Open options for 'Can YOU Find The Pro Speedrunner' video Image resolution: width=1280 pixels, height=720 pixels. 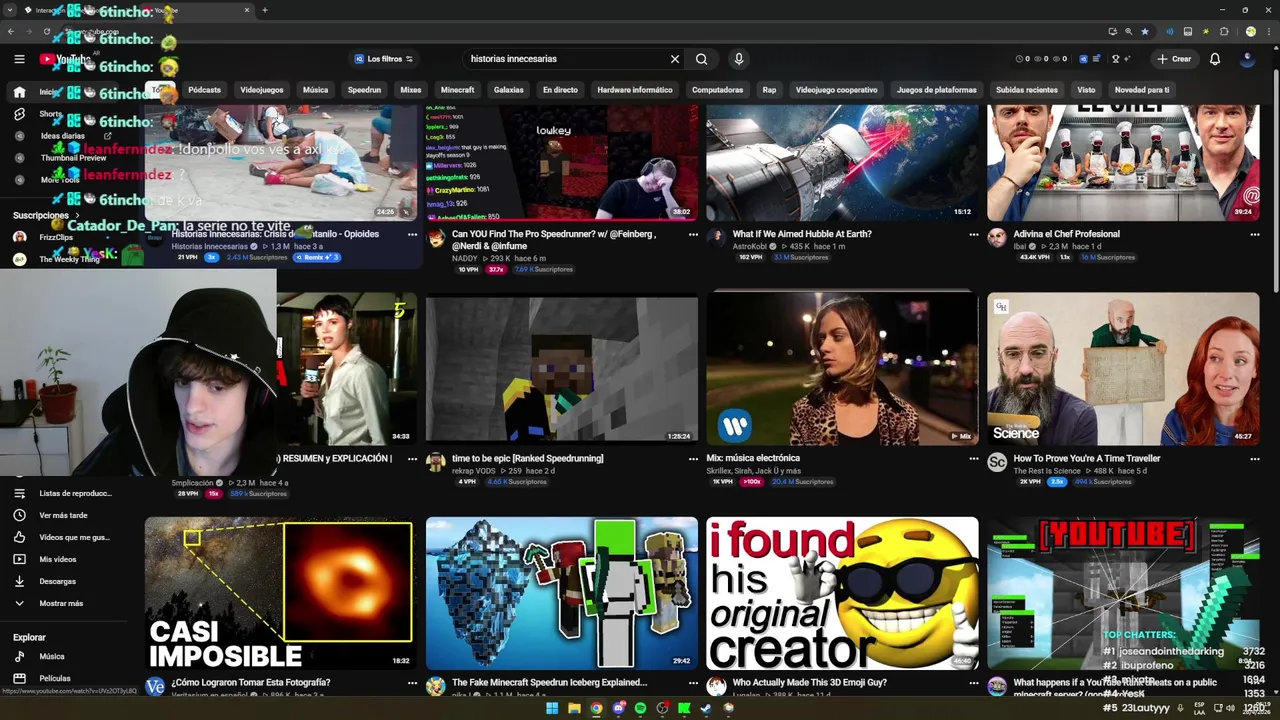tap(693, 234)
